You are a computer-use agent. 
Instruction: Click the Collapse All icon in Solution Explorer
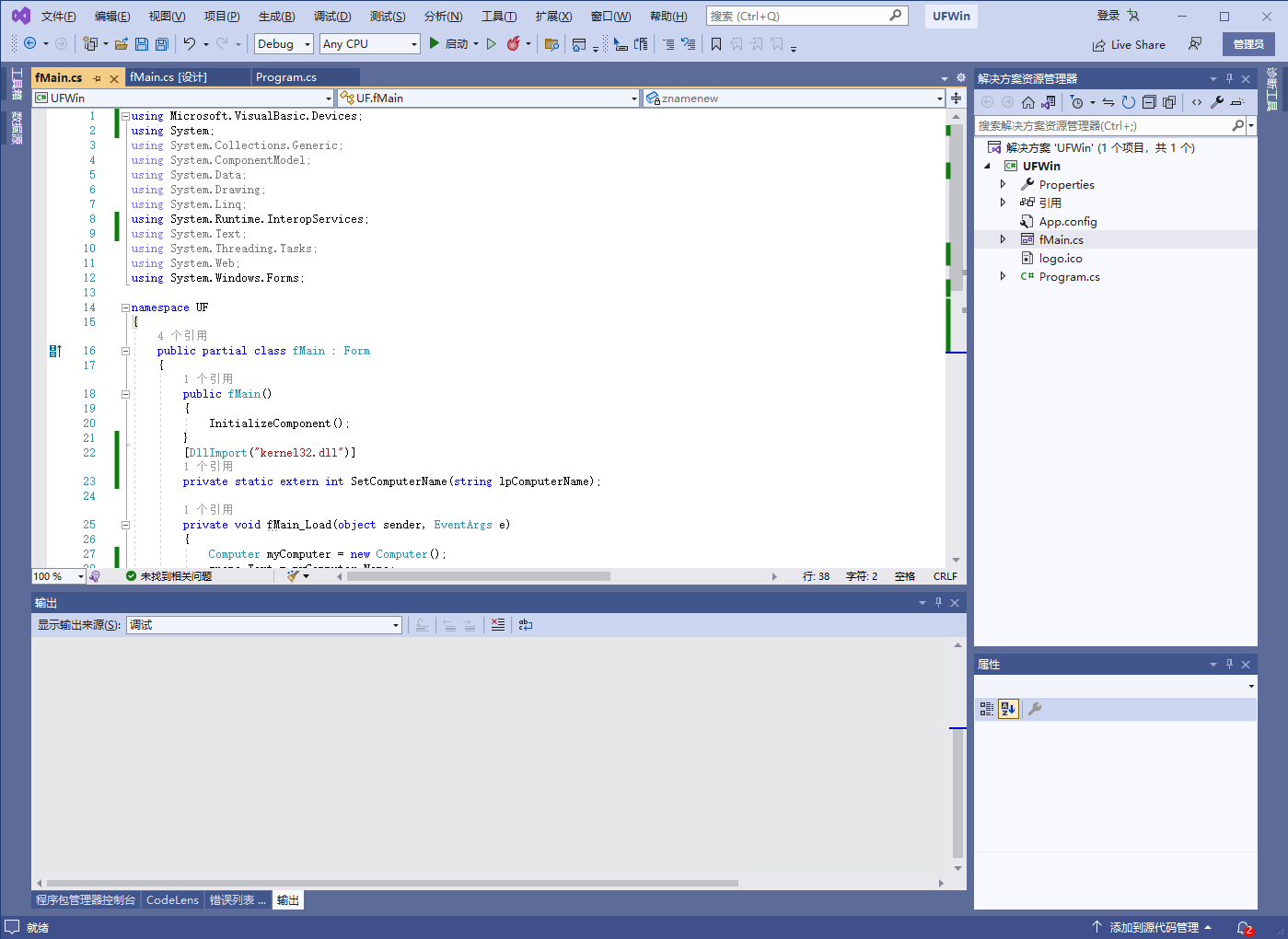coord(1149,102)
